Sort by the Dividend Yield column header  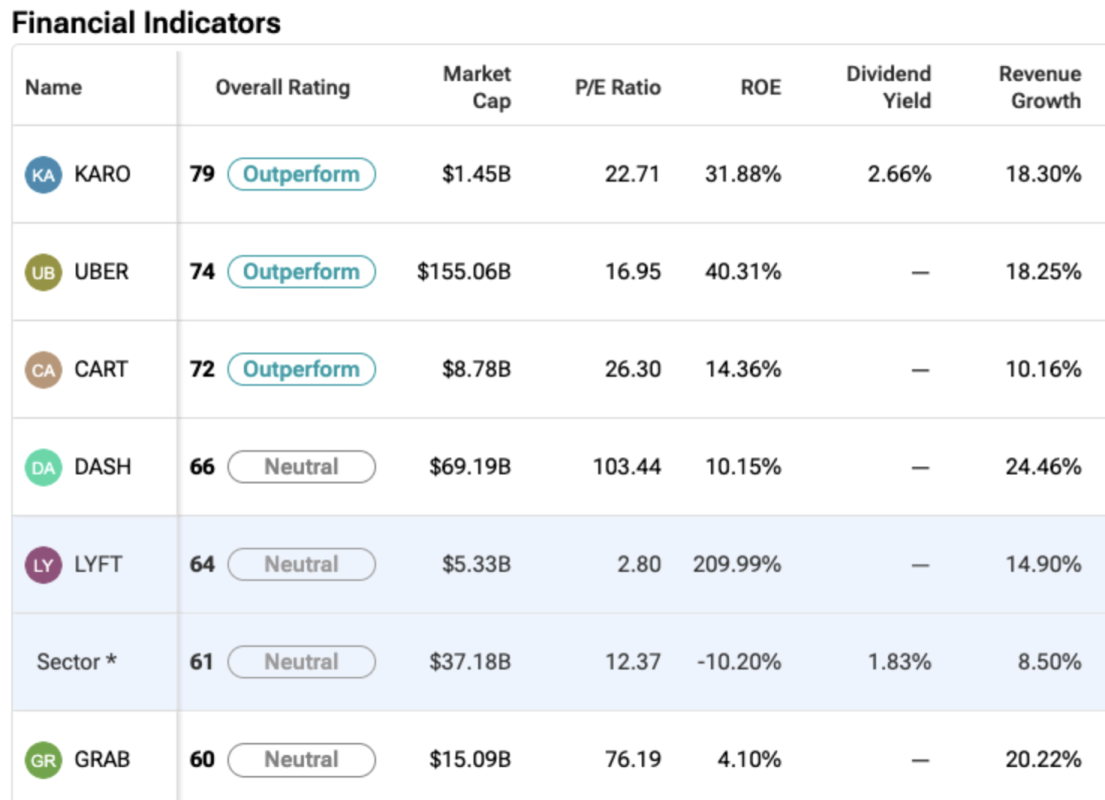tap(888, 87)
